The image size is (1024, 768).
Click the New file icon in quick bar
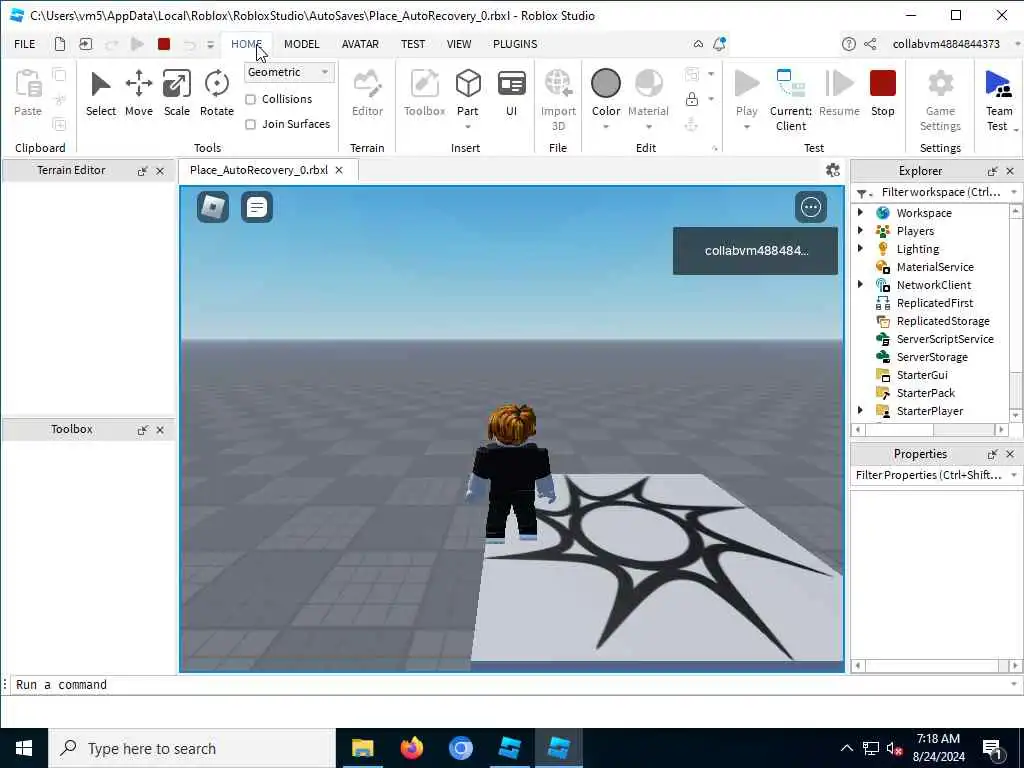59,44
